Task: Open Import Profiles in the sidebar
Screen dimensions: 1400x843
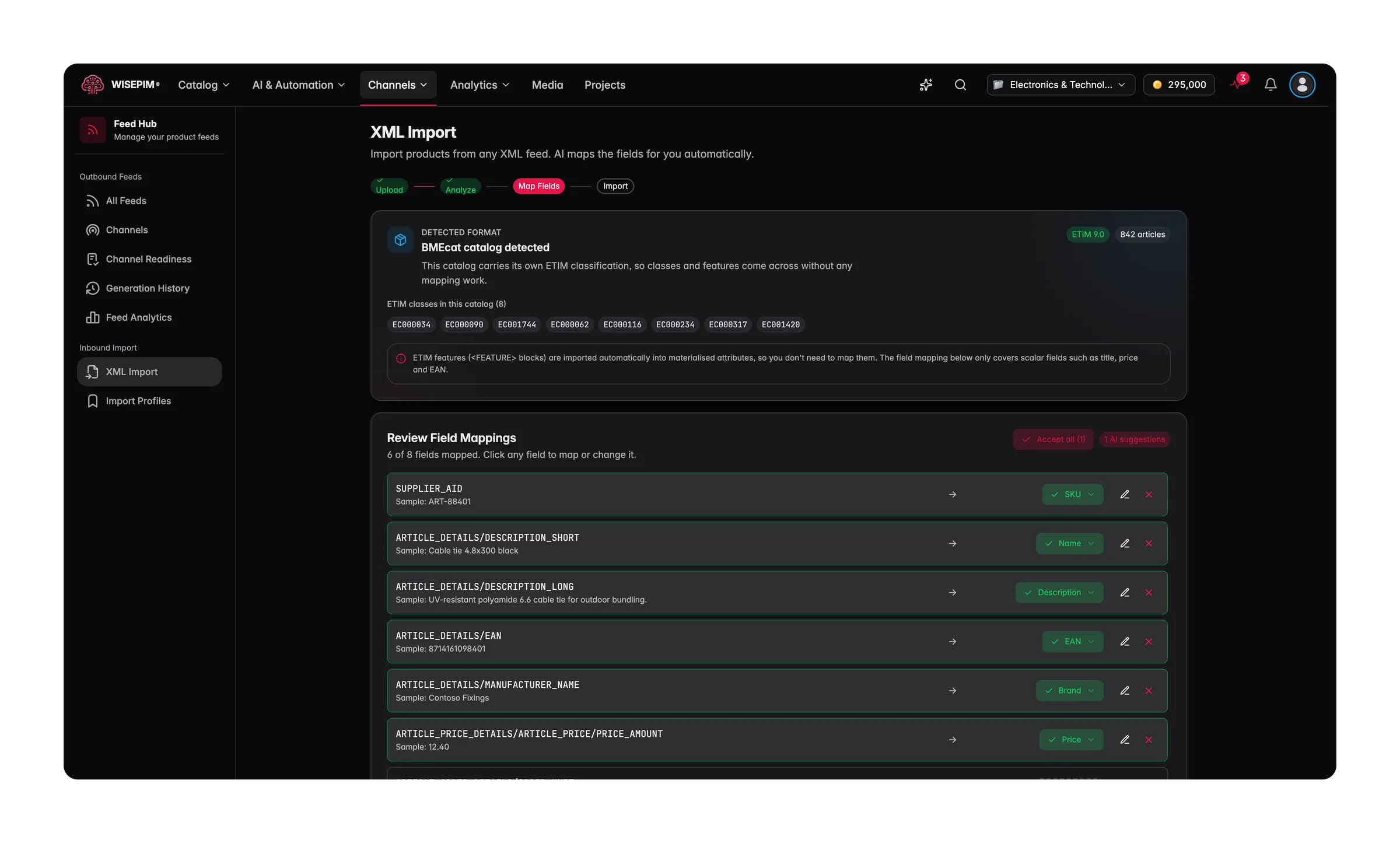Action: coord(149,401)
